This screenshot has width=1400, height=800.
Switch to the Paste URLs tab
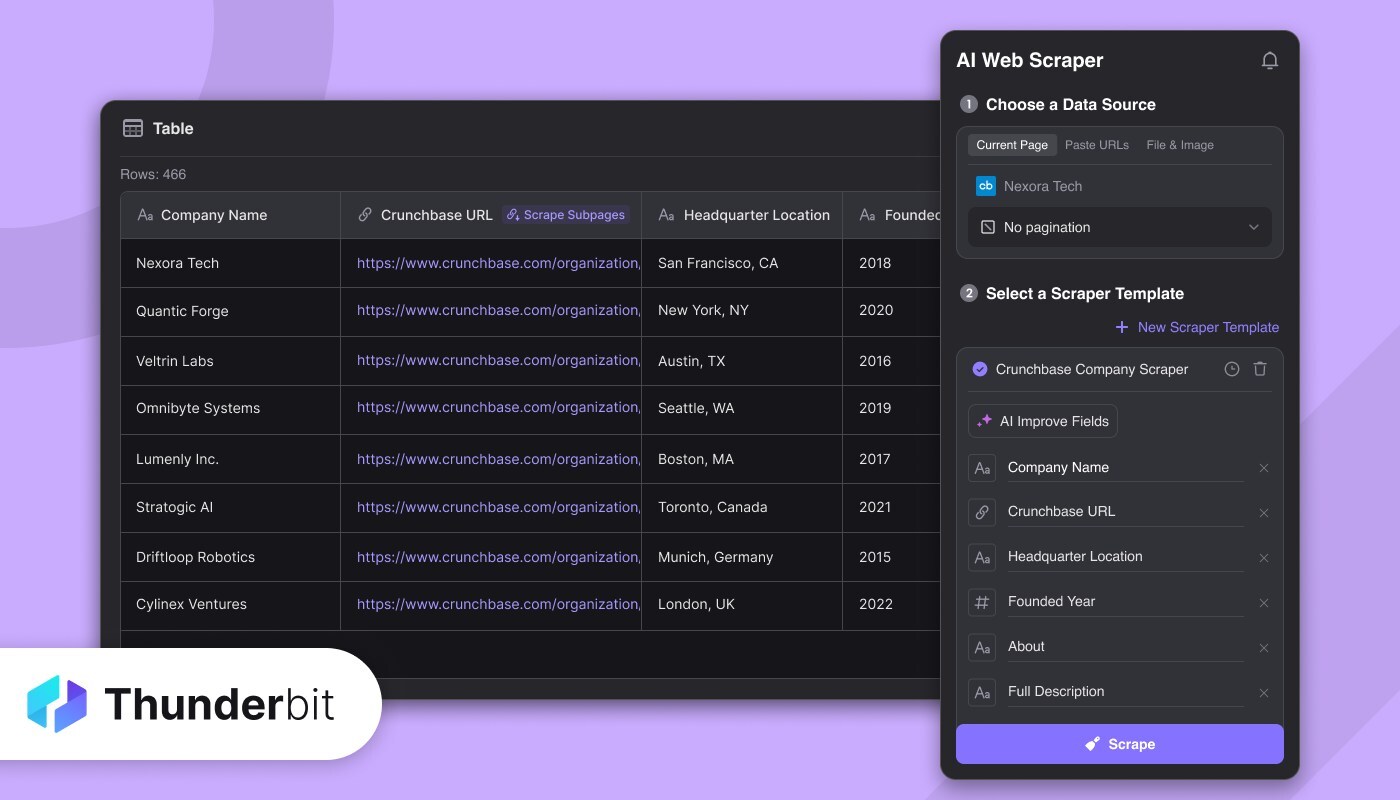pos(1096,144)
